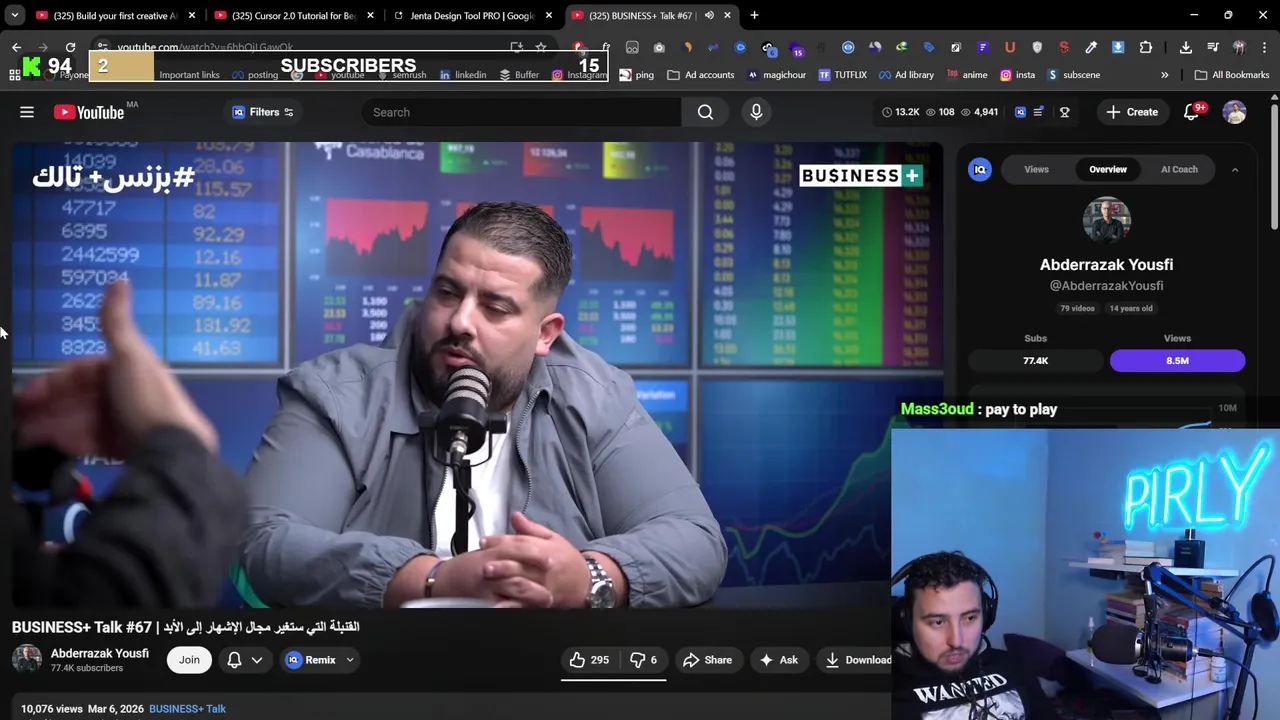Click the channel photo in vidIQ panel
This screenshot has height=720, width=1280.
(1106, 221)
